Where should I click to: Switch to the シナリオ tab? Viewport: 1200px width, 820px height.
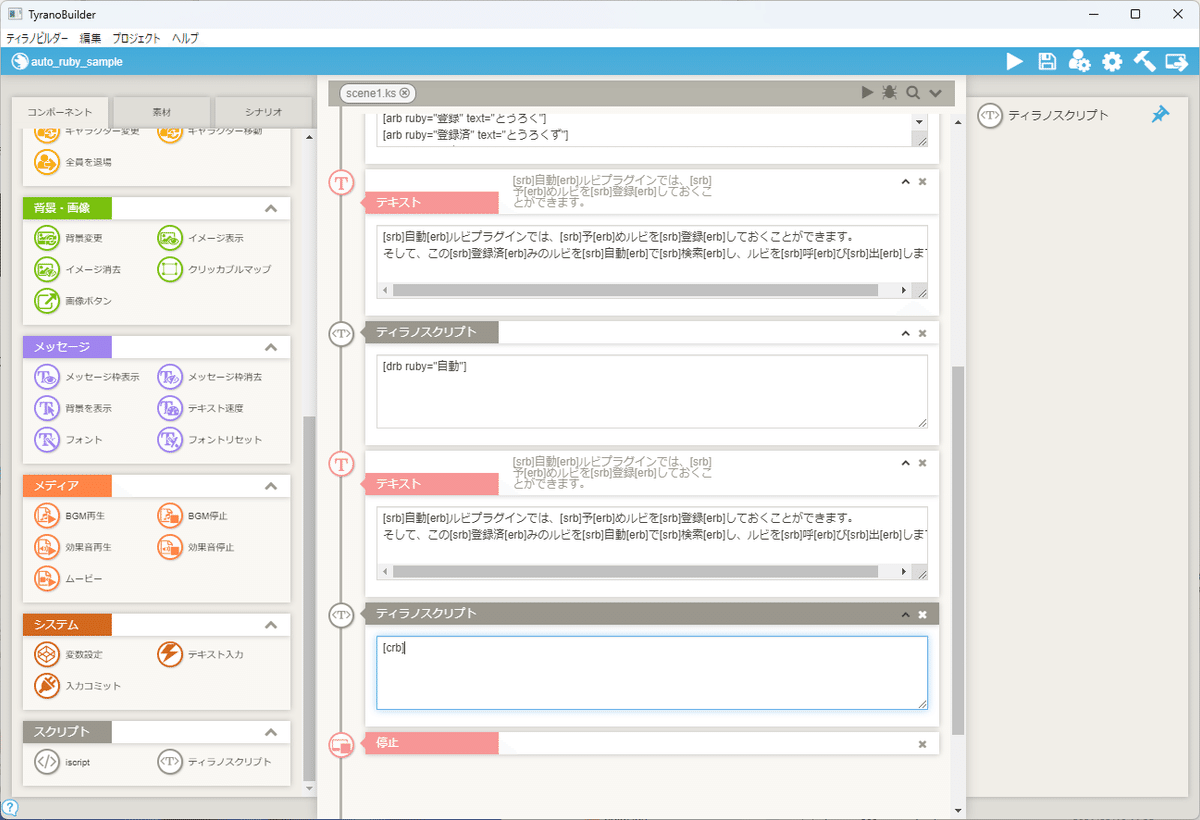pyautogui.click(x=263, y=112)
